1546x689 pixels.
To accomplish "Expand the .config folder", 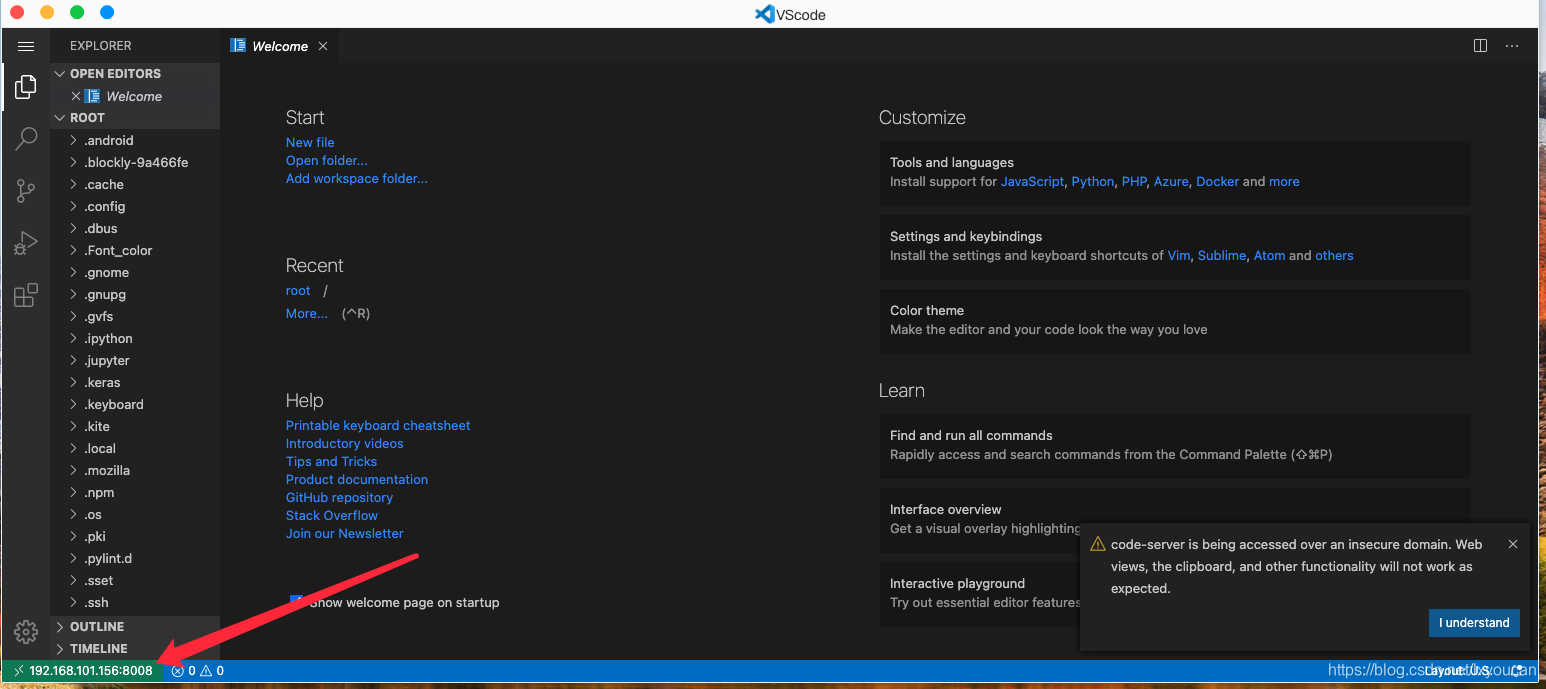I will pos(135,206).
